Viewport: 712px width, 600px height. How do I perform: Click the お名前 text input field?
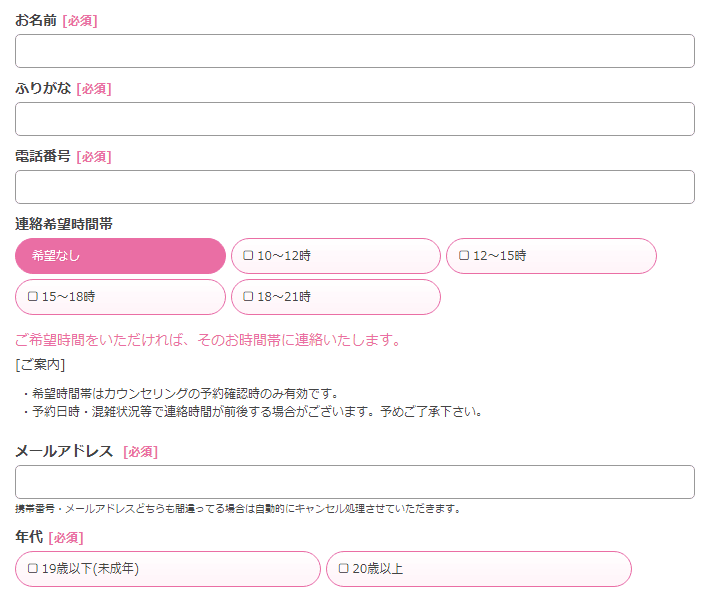click(354, 51)
